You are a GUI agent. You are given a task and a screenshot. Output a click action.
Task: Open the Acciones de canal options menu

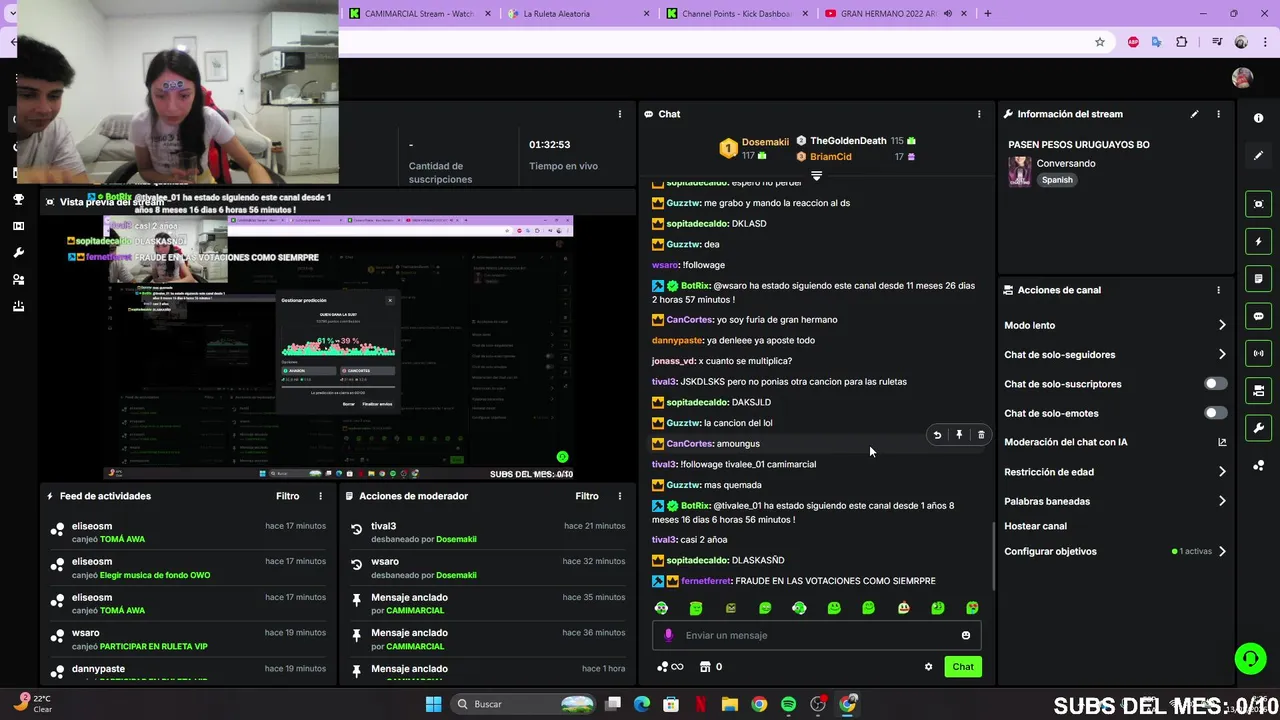[x=1218, y=290]
